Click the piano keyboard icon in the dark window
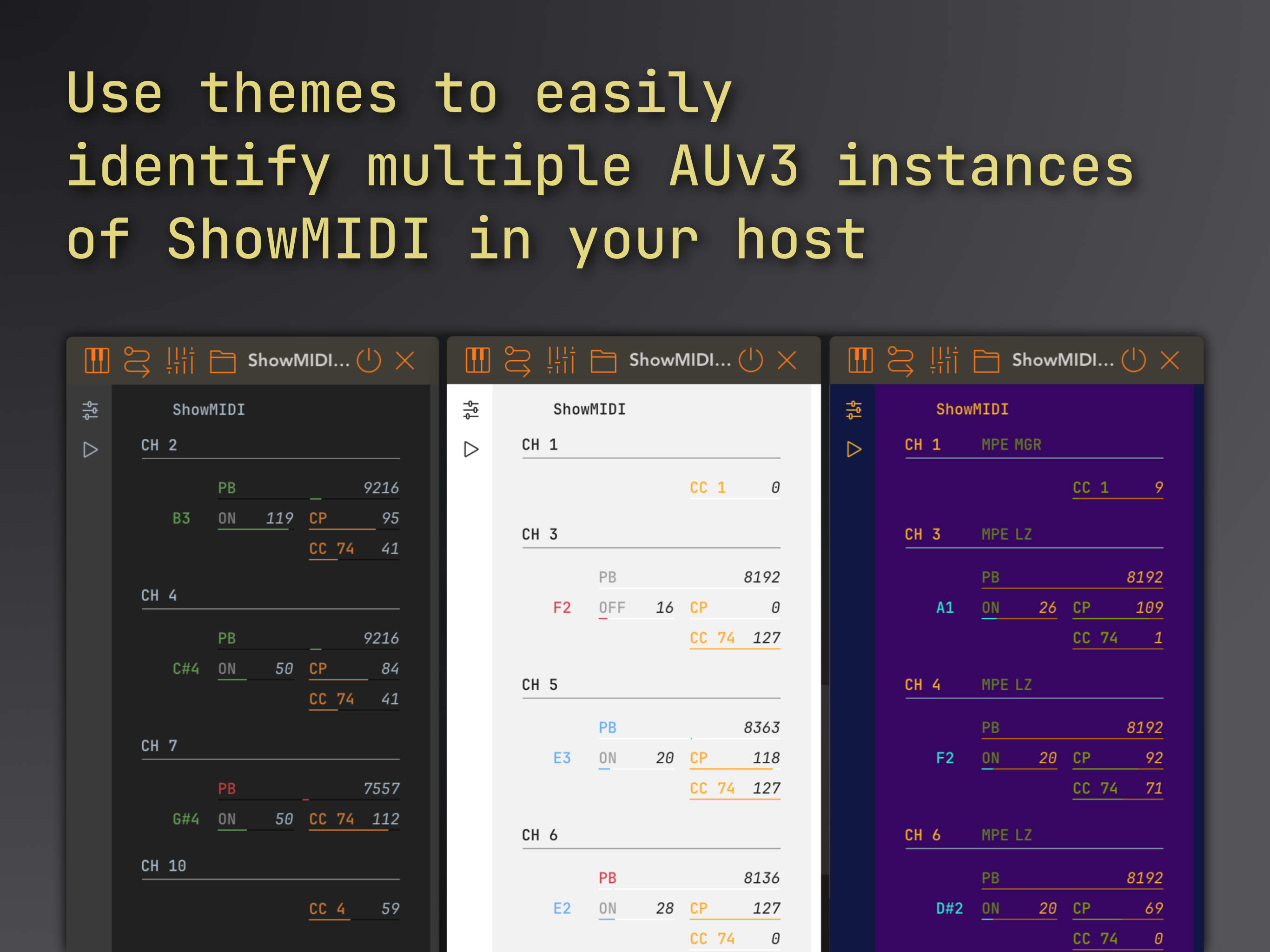The width and height of the screenshot is (1270, 952). tap(96, 361)
